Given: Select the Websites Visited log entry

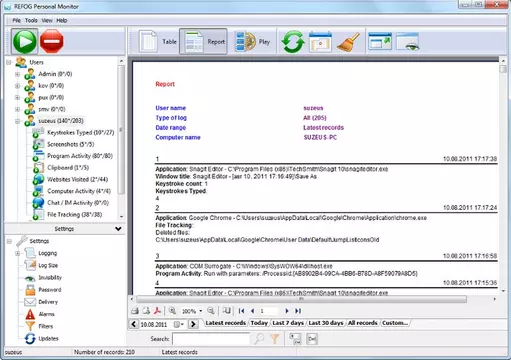Looking at the screenshot, I should [x=77, y=179].
